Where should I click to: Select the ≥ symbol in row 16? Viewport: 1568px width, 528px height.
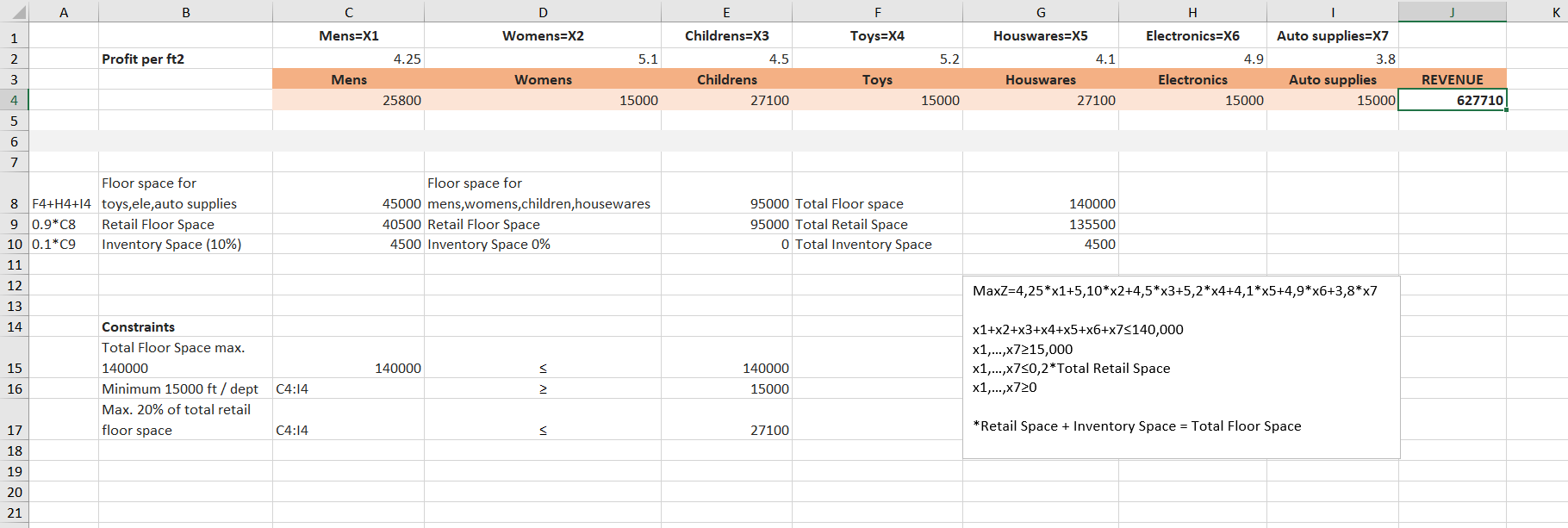coord(543,389)
